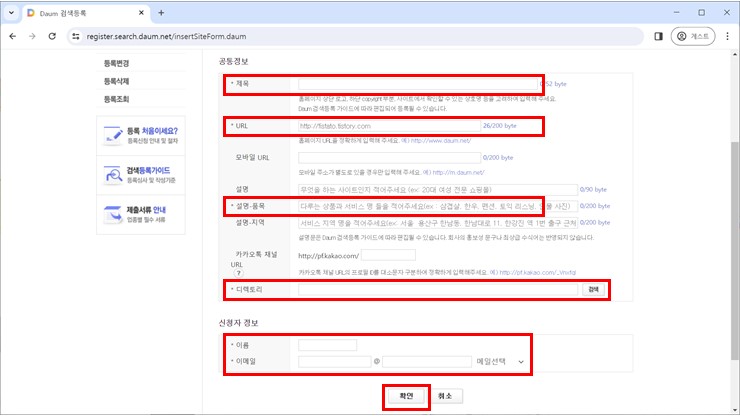Screen dimensions: 740x416
Task: Focus the 설명-품목 input field
Action: (438, 206)
